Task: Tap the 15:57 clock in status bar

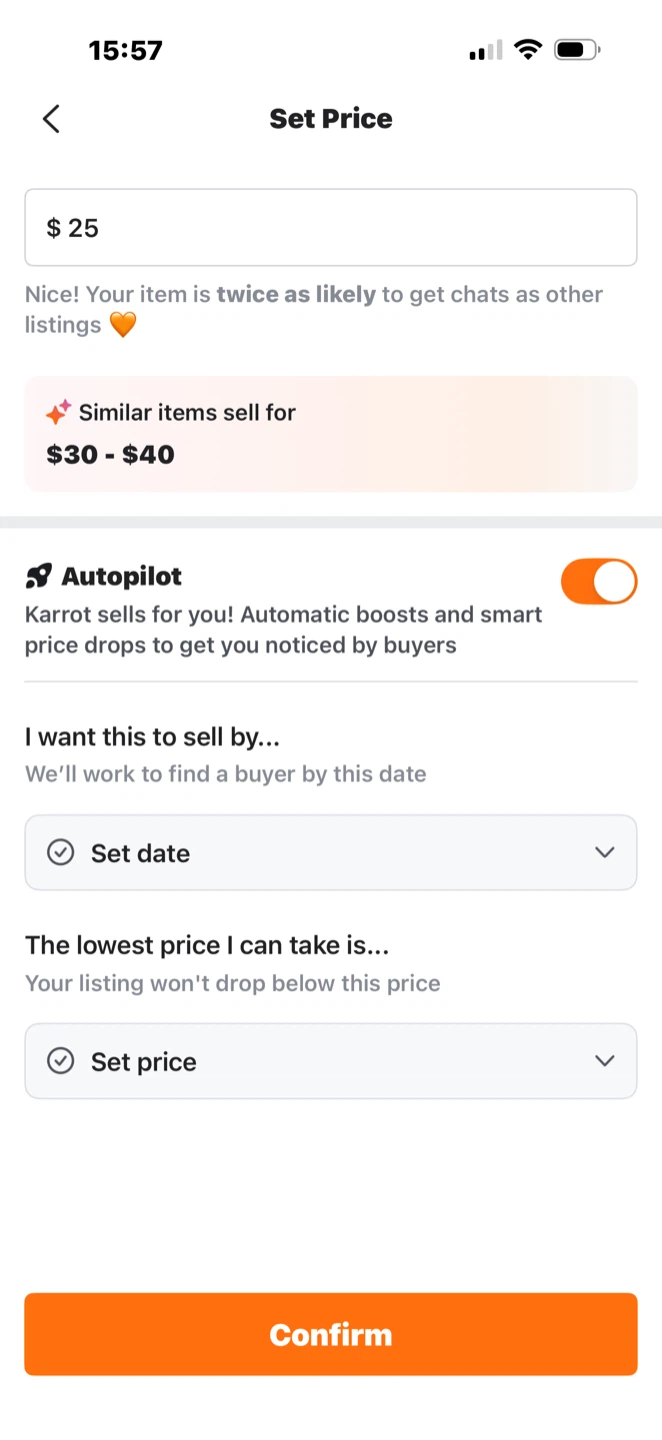Action: click(125, 50)
